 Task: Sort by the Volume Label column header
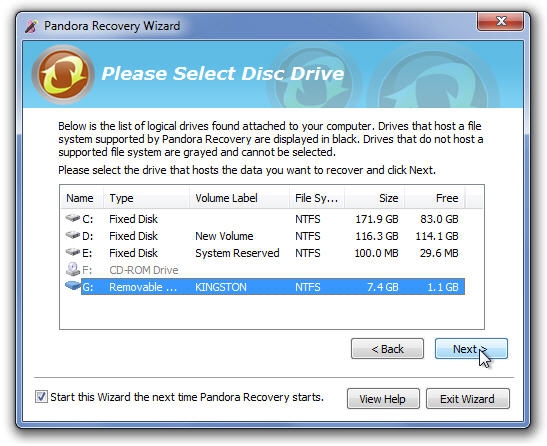point(239,198)
